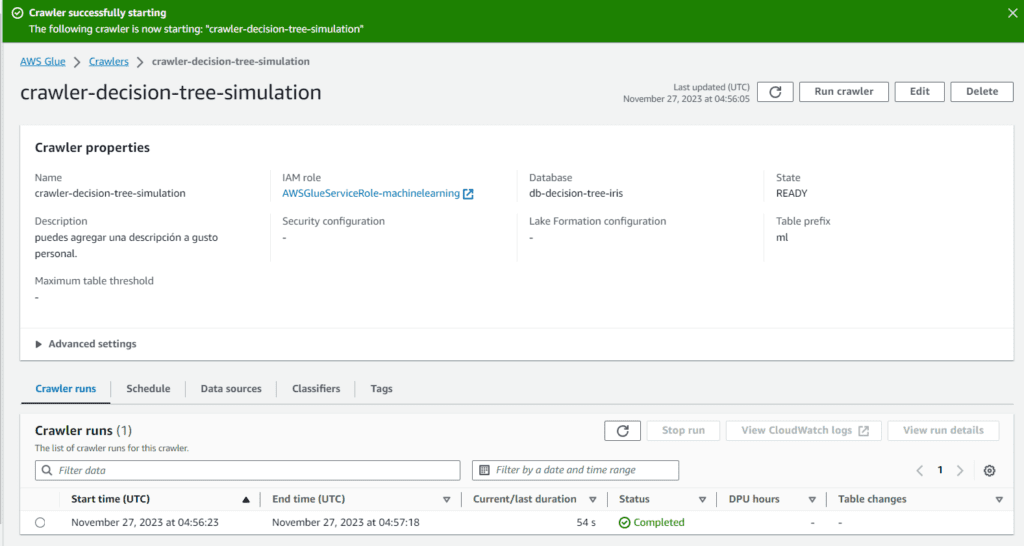1024x546 pixels.
Task: Dismiss the green success notification banner
Action: click(x=1011, y=13)
